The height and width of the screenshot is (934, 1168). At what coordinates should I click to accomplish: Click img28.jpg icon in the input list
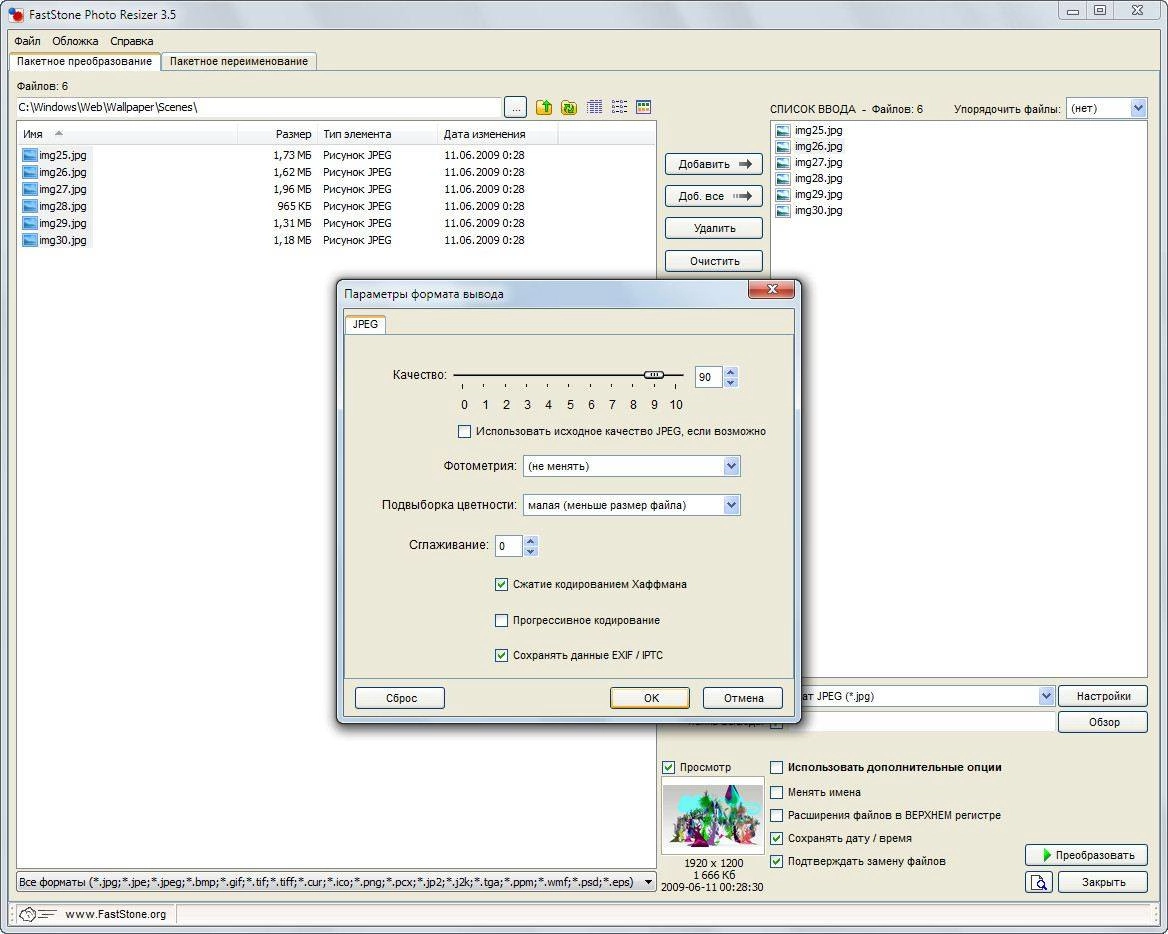(x=783, y=179)
